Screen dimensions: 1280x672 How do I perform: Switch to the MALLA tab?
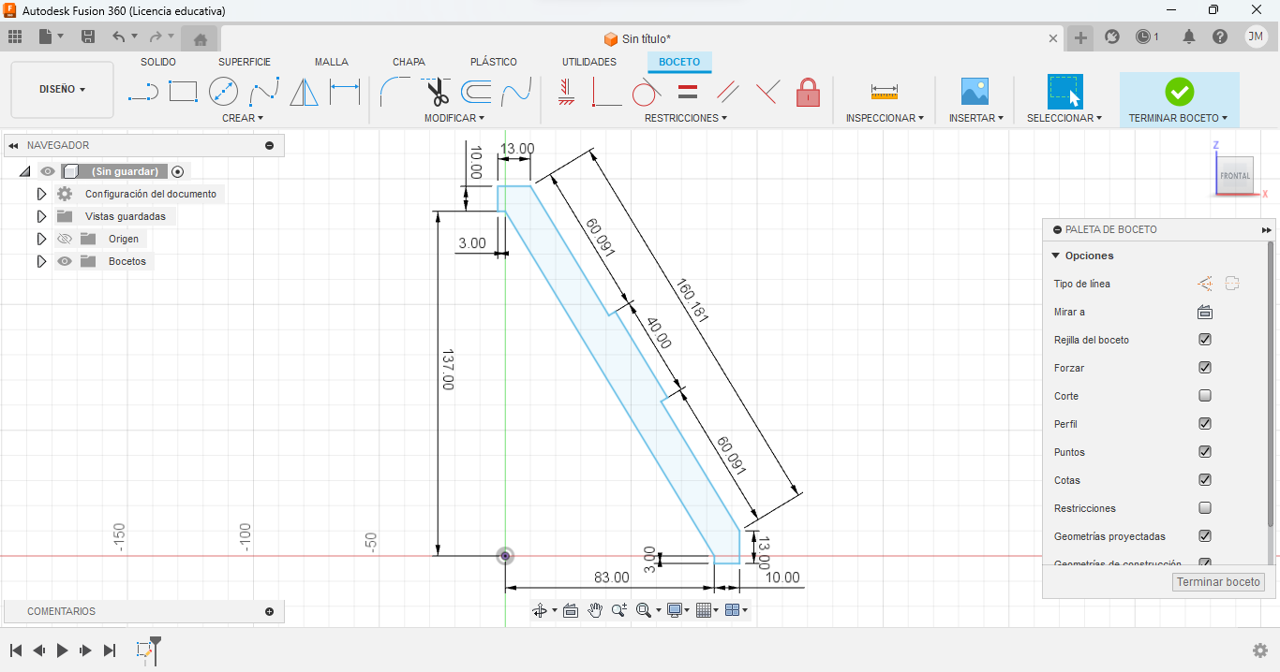click(332, 62)
